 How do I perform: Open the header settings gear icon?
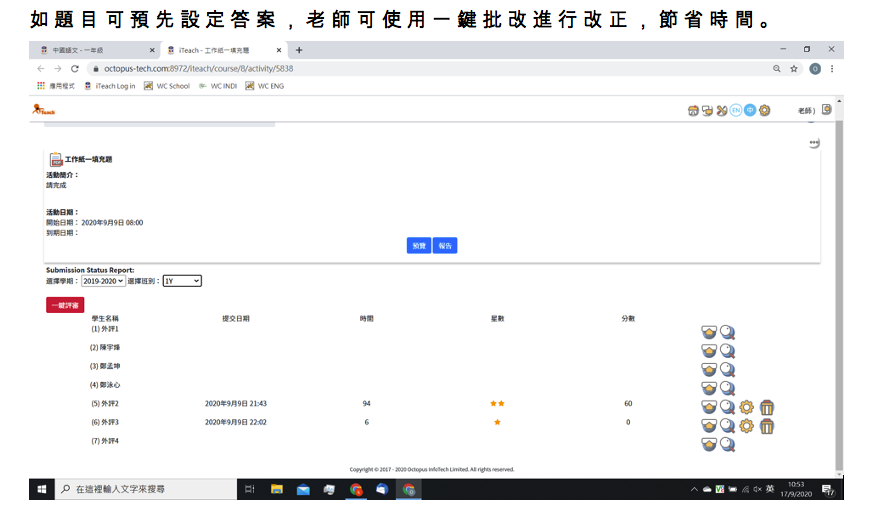764,110
